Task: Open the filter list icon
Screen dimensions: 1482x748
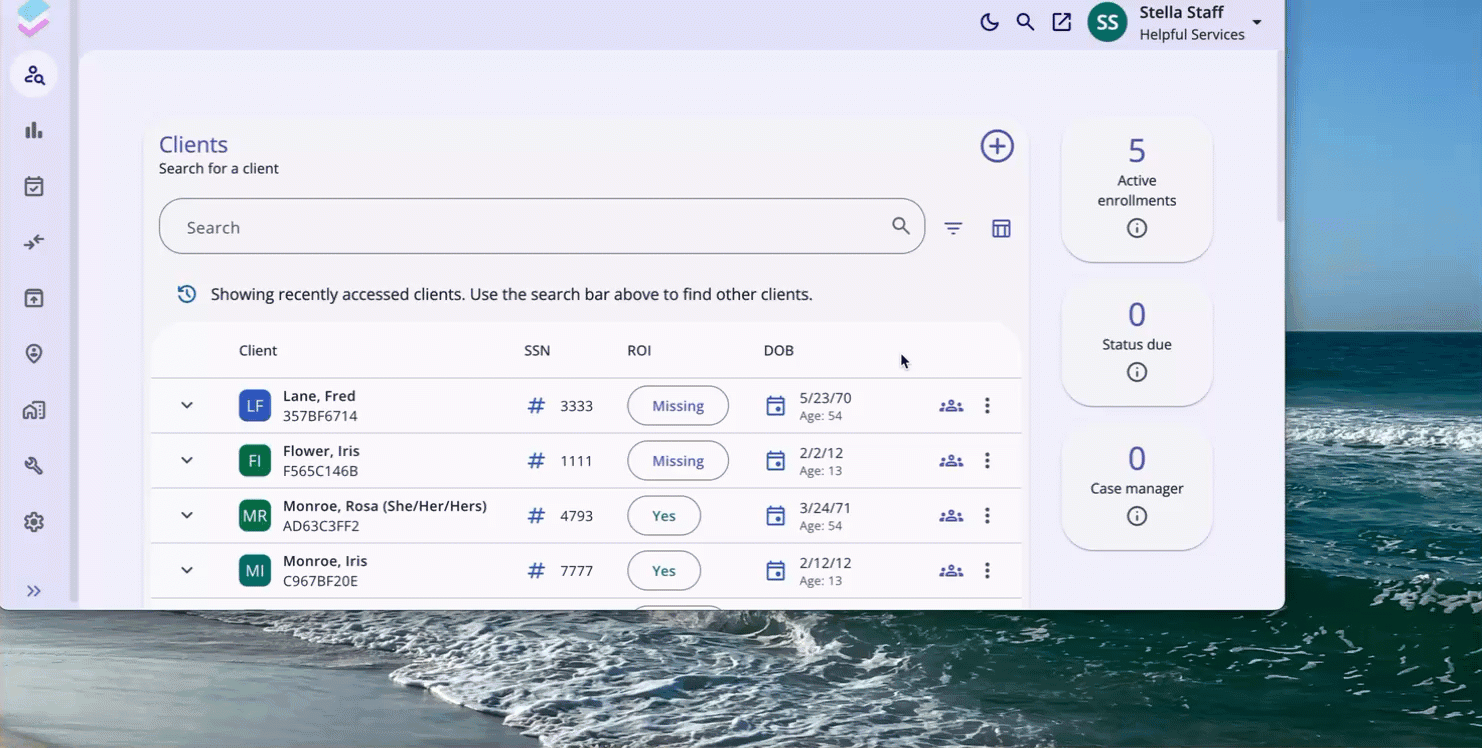Action: click(954, 228)
